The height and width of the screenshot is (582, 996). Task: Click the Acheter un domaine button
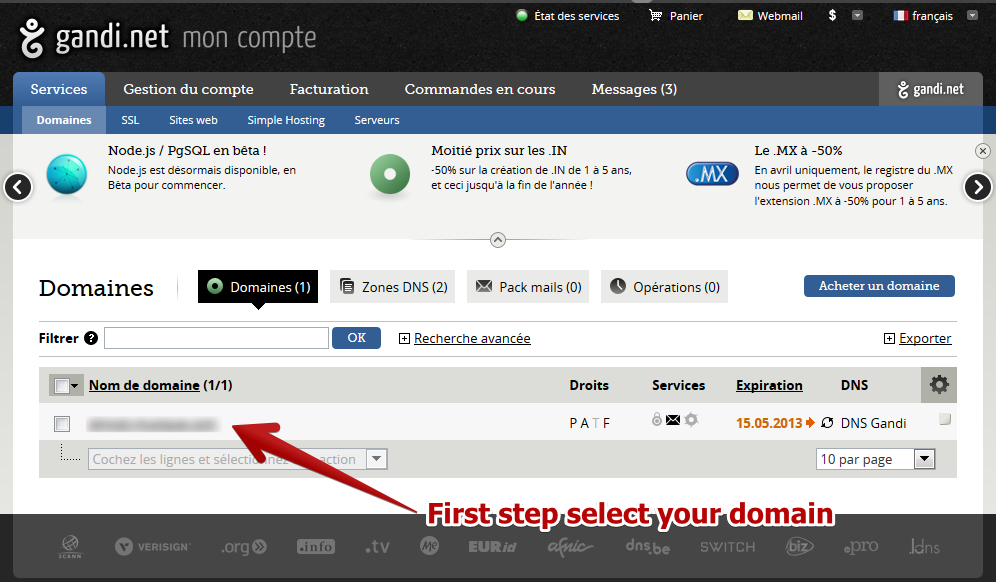(878, 286)
